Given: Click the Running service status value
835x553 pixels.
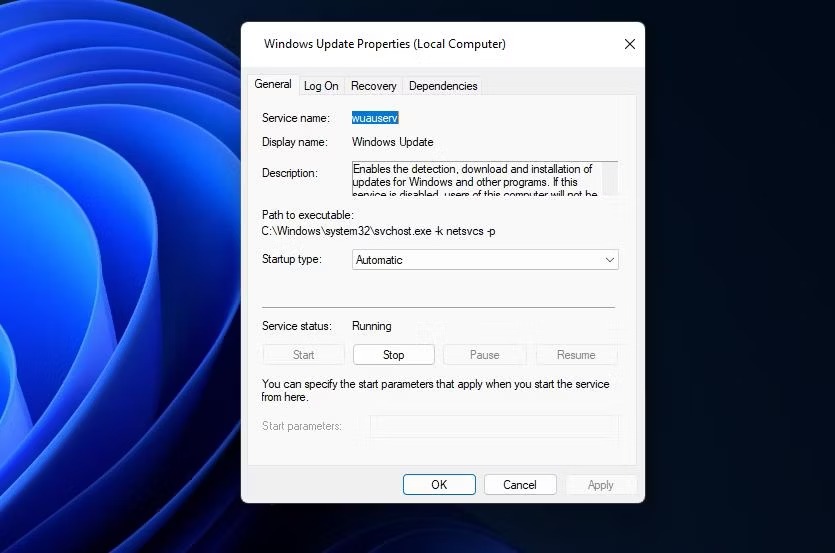Looking at the screenshot, I should [372, 326].
